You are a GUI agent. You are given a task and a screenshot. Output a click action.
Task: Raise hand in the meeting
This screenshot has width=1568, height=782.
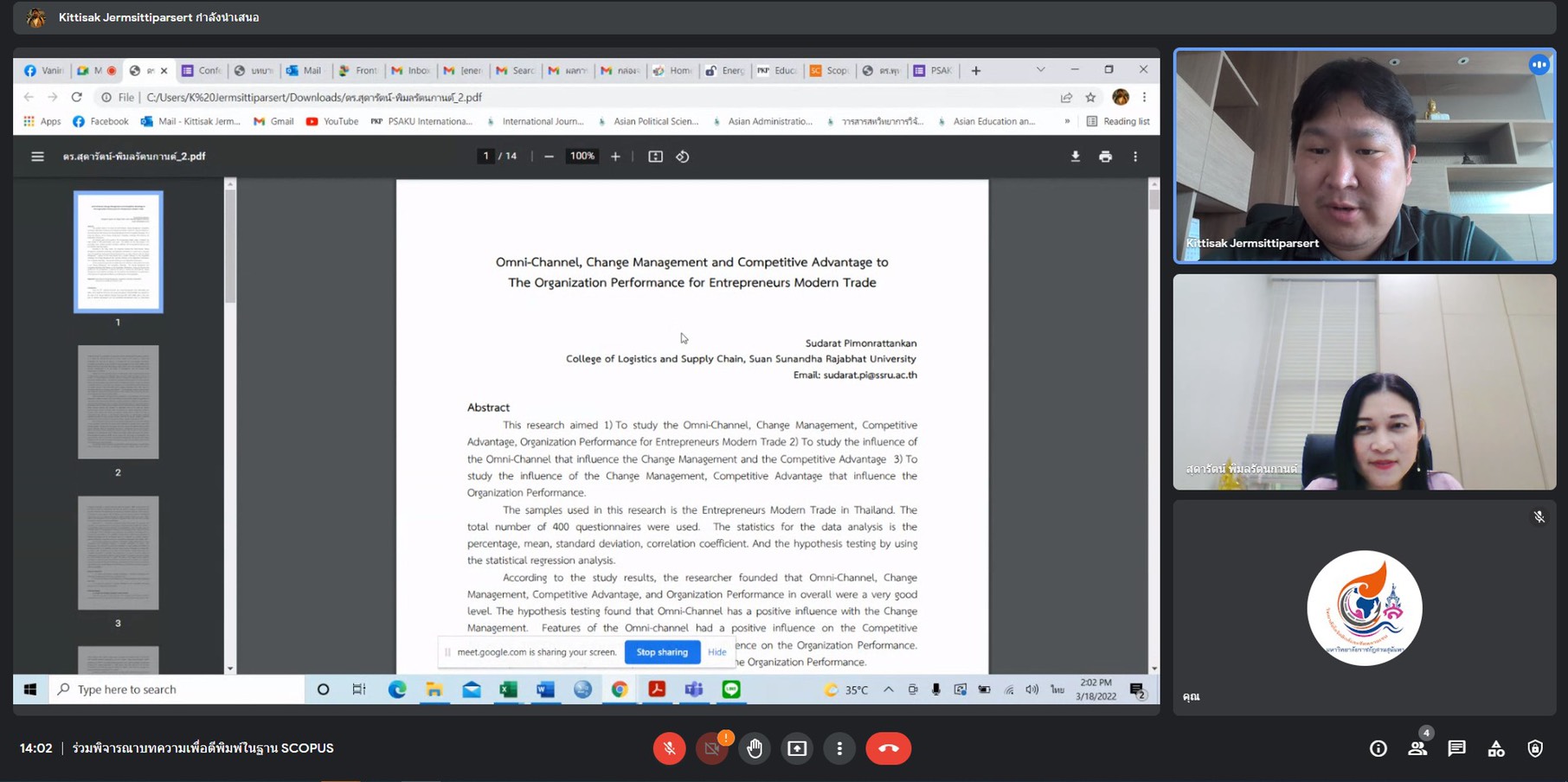point(755,748)
